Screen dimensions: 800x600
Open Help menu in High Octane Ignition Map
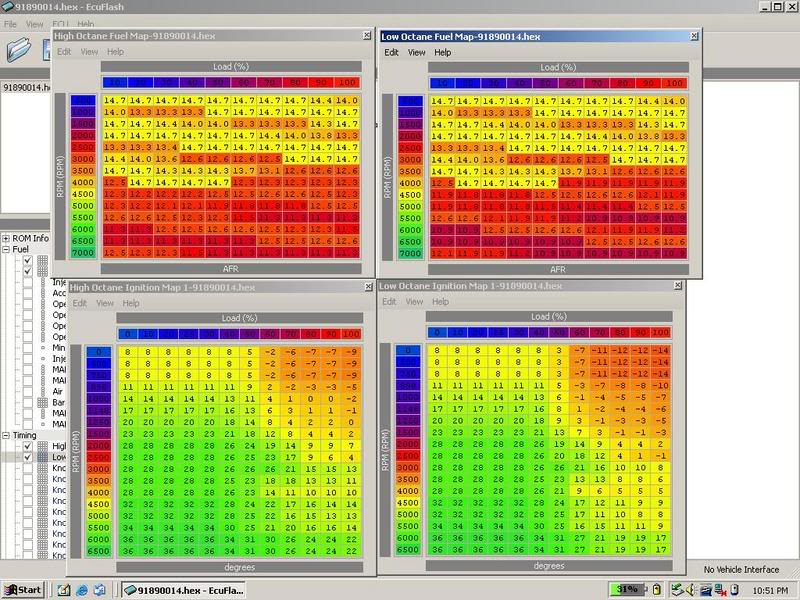click(x=131, y=303)
